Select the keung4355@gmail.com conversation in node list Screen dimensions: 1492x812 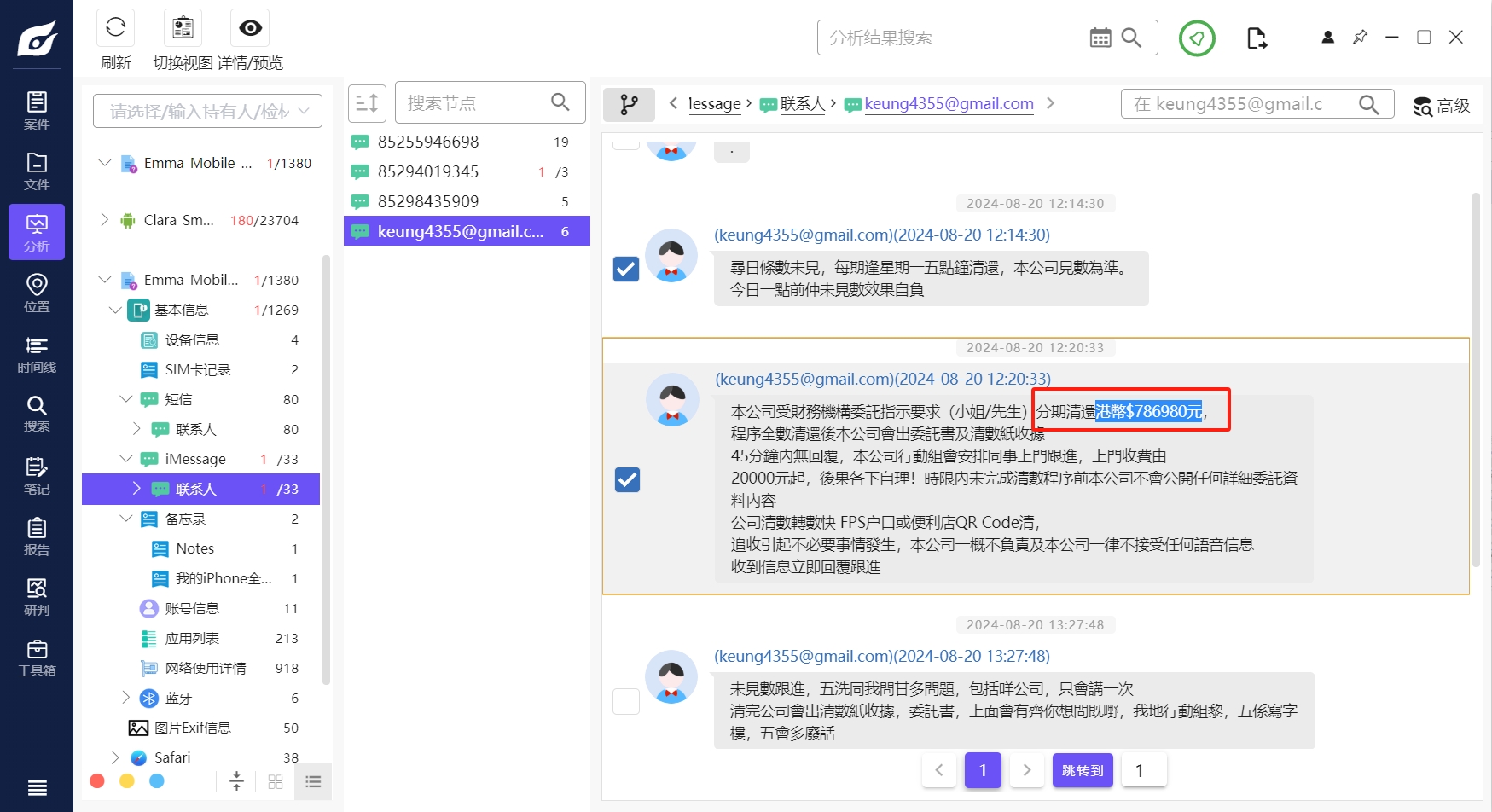click(467, 230)
